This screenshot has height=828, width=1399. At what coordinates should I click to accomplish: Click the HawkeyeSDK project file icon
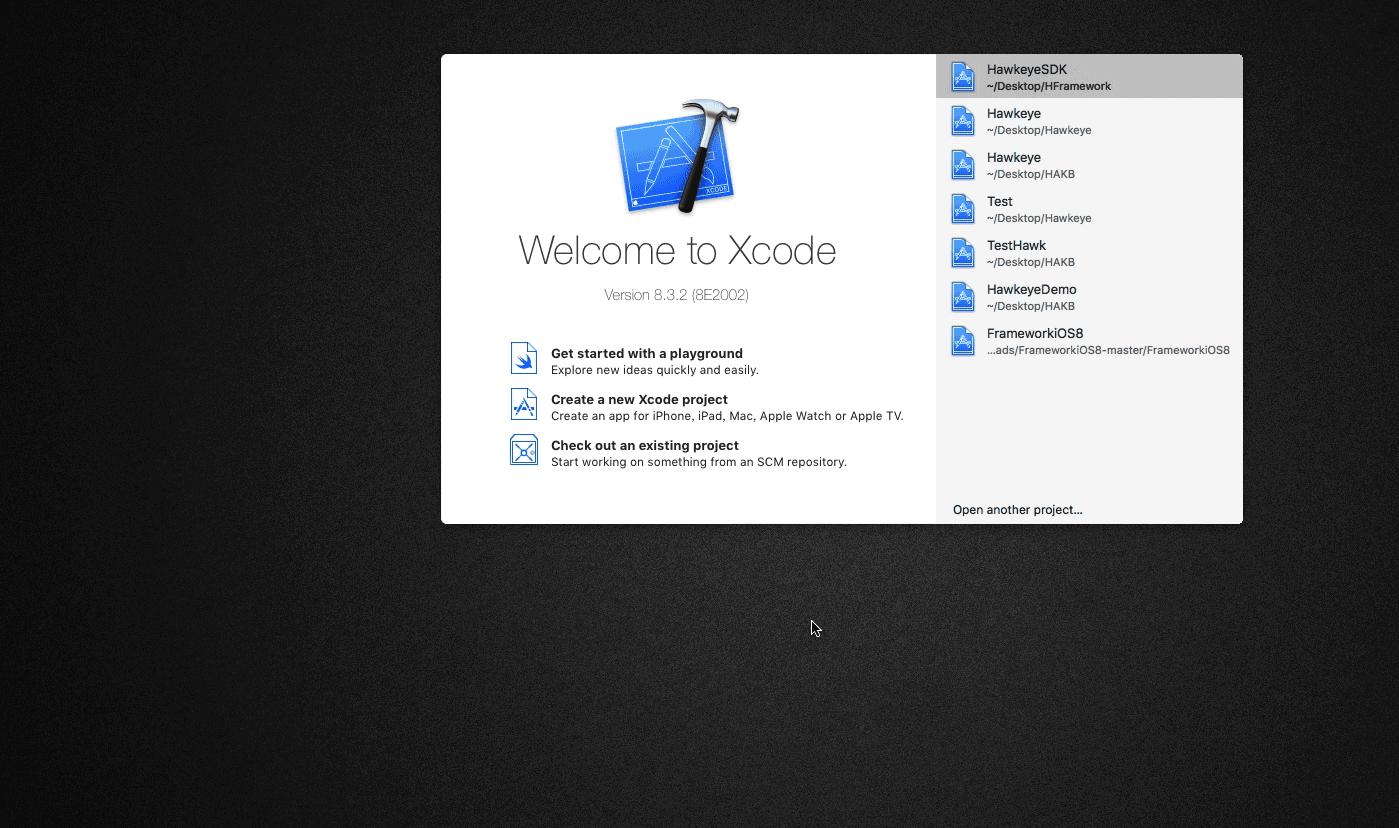(x=963, y=77)
